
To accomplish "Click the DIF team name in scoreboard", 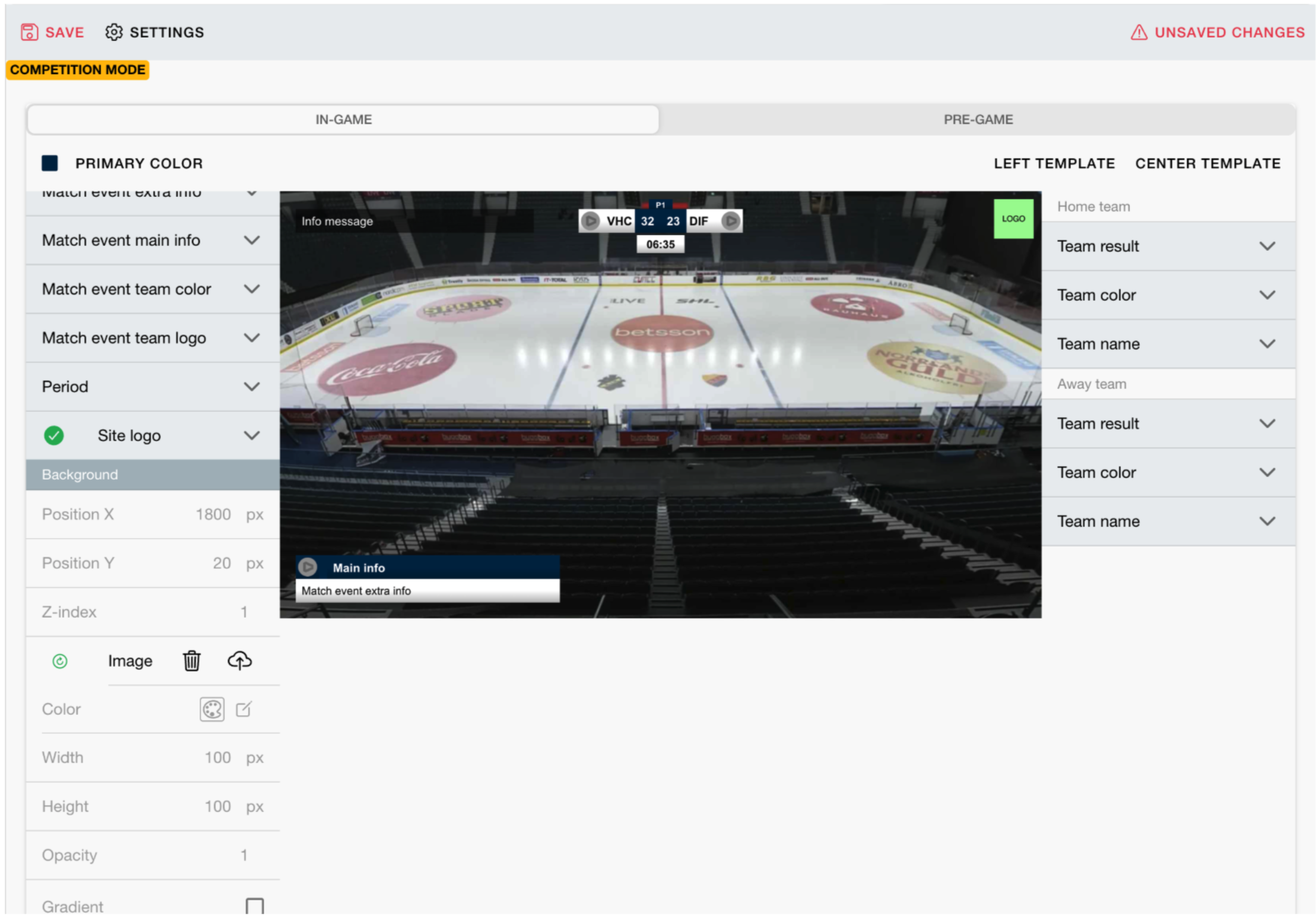I will (x=698, y=221).
